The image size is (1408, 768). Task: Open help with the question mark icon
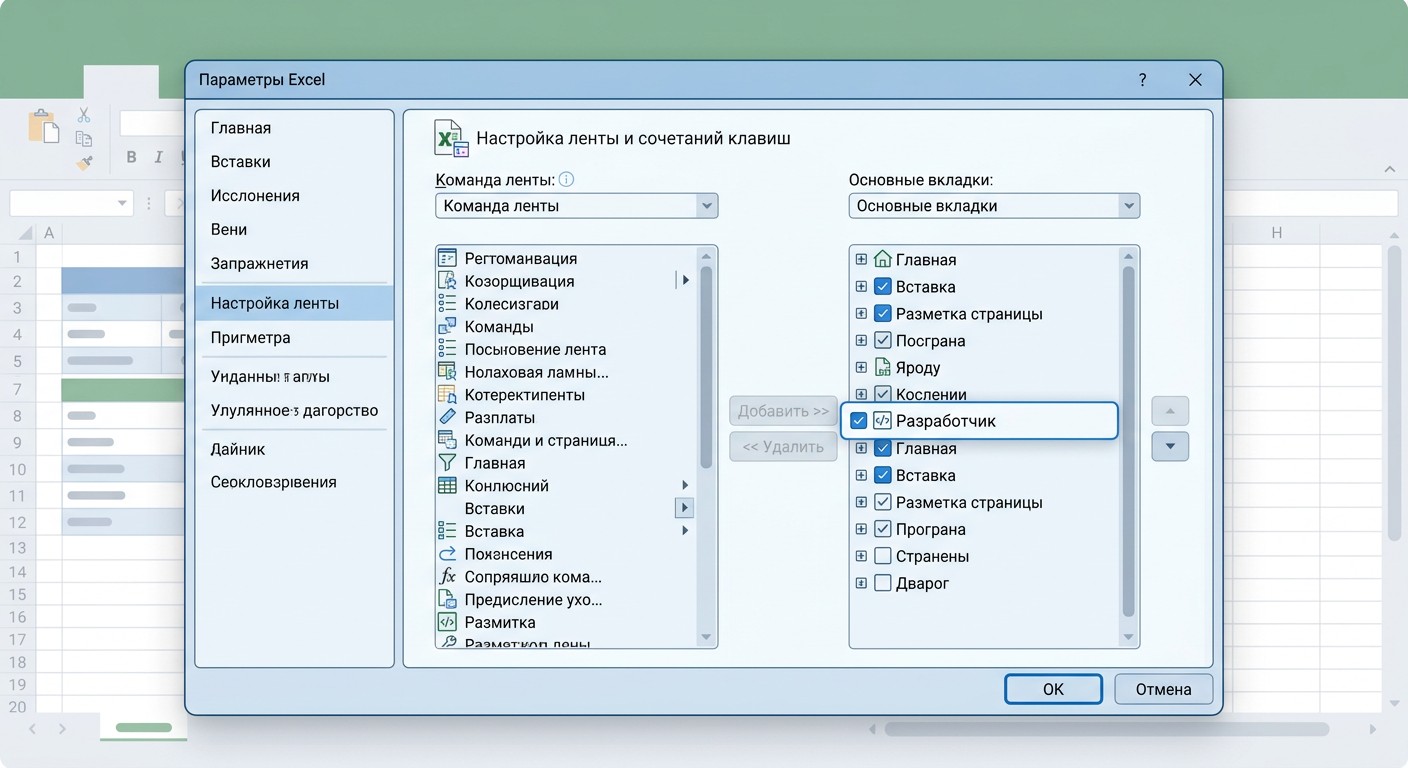click(x=1142, y=80)
